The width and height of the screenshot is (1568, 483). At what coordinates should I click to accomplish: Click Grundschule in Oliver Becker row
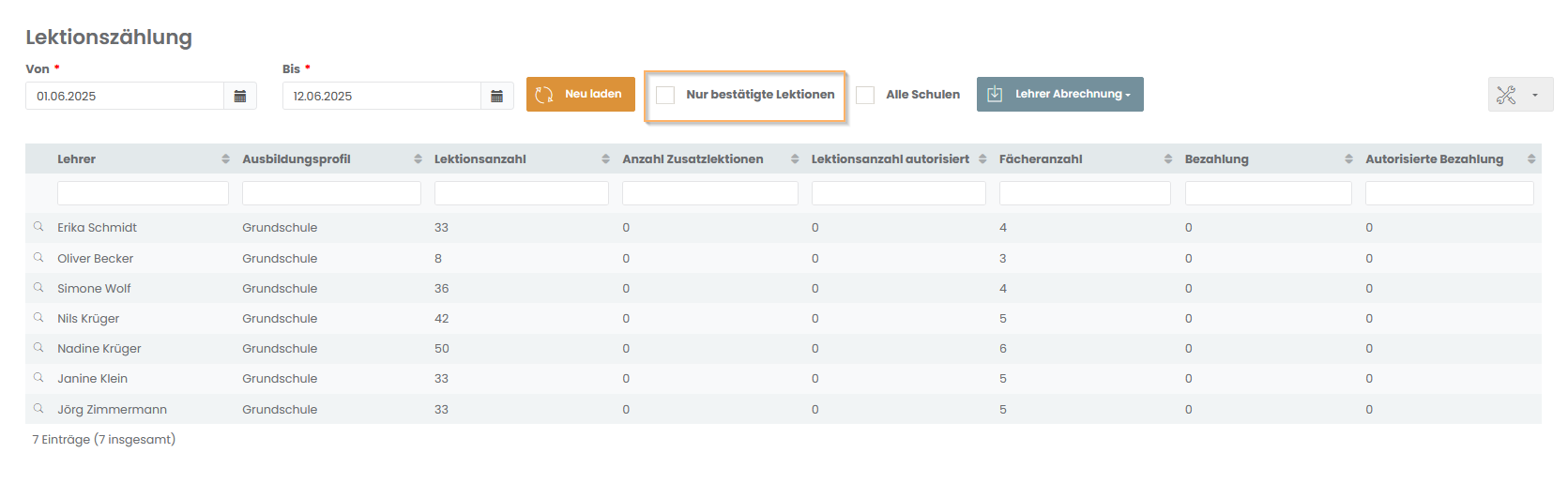click(x=280, y=258)
